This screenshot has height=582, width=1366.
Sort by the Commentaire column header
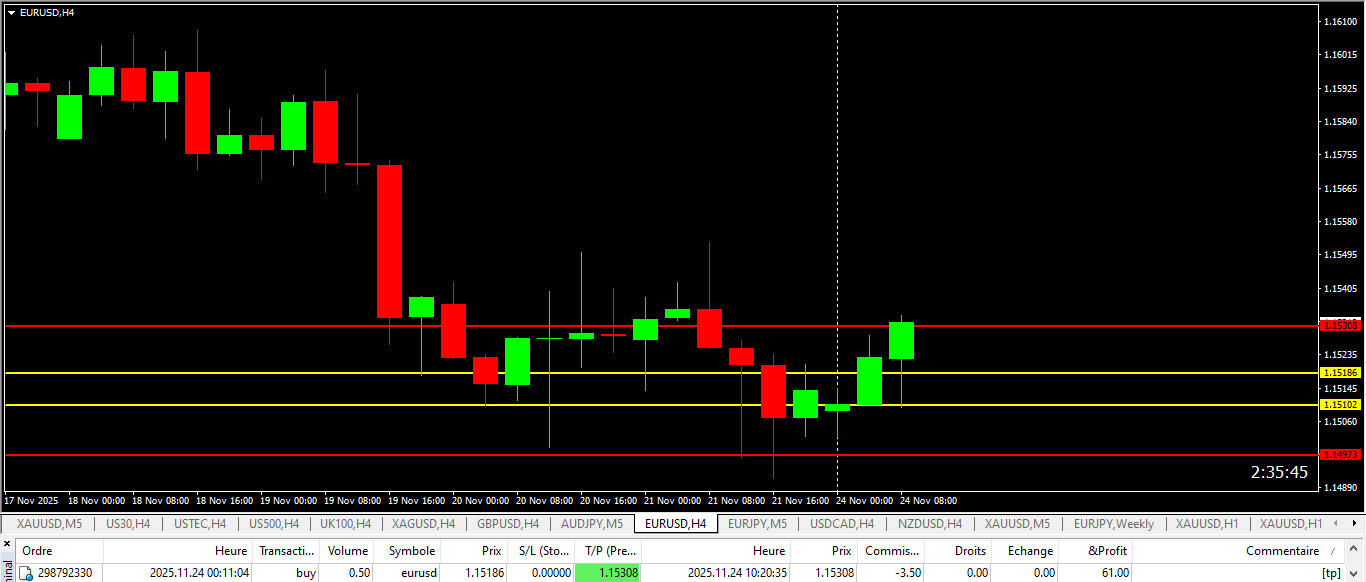pos(1240,551)
